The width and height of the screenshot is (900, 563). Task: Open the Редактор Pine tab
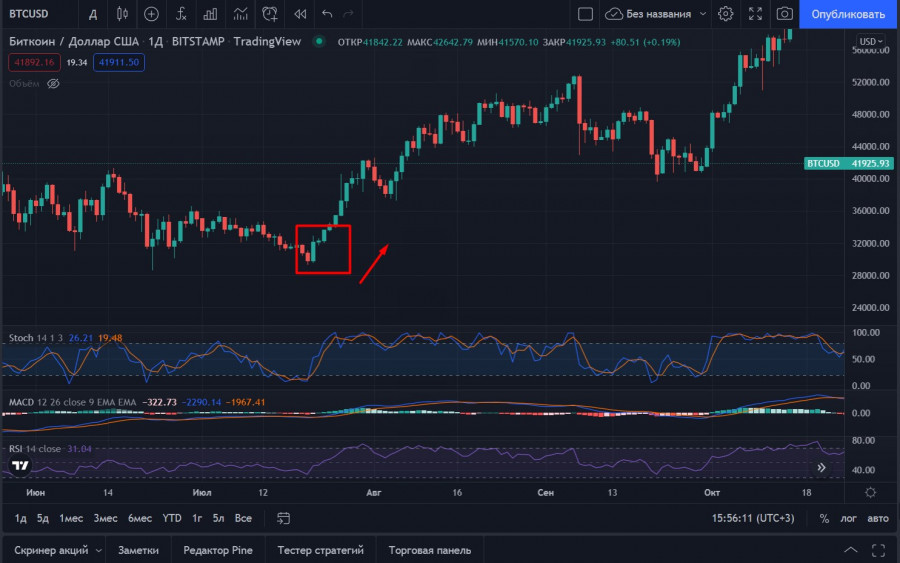coord(218,550)
